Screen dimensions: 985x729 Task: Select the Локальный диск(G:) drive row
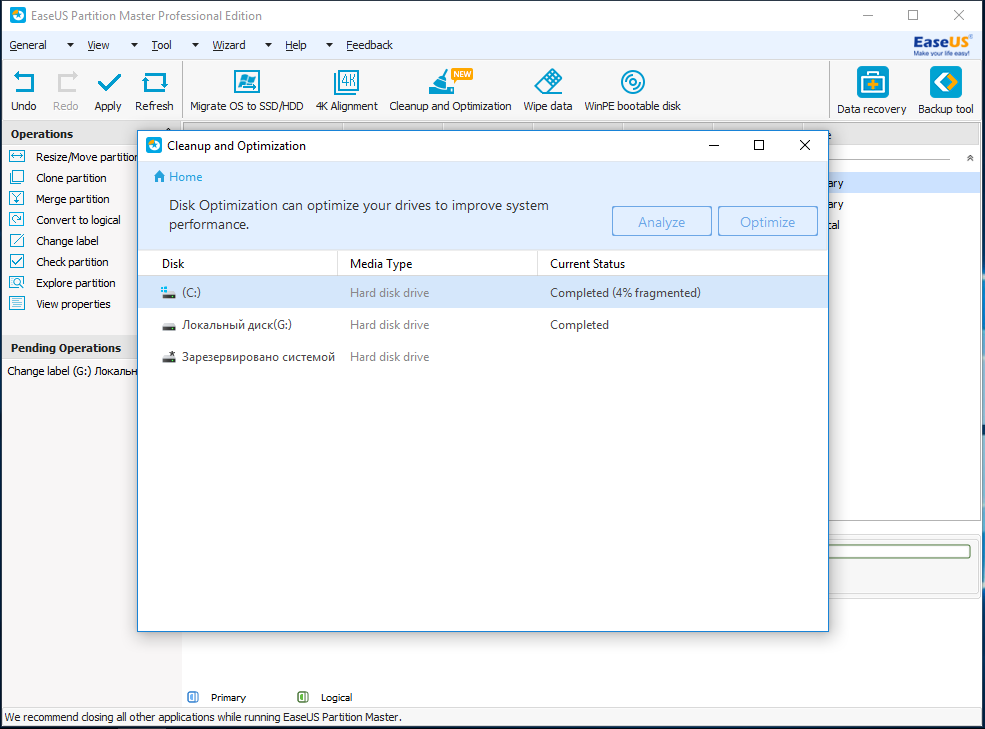[482, 325]
